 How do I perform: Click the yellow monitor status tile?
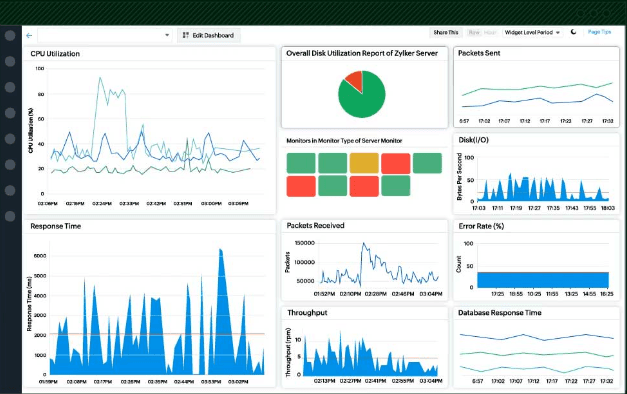coord(364,163)
